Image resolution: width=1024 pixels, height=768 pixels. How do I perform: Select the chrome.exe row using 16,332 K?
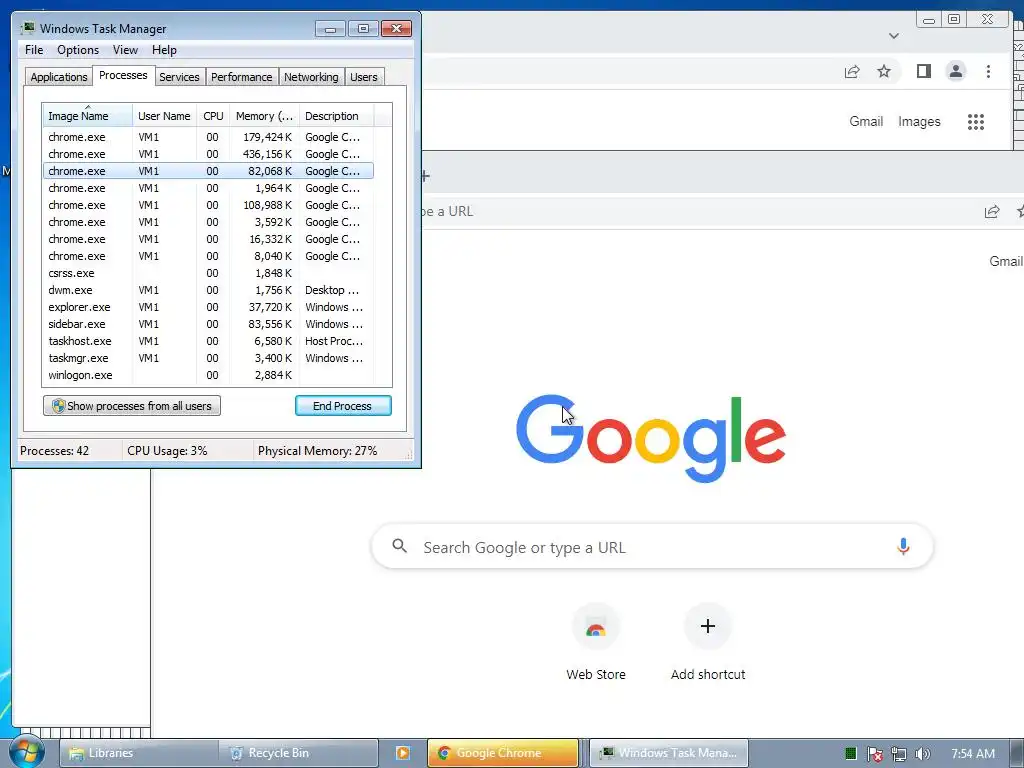208,239
